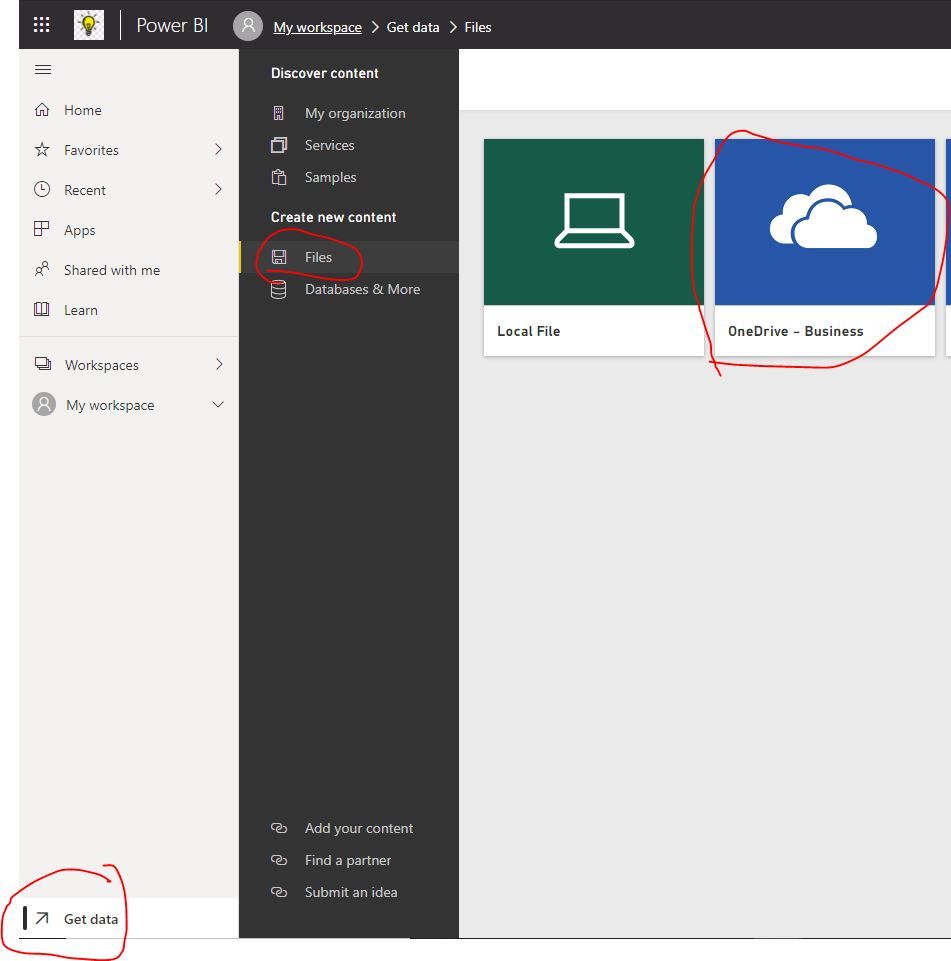Click the Shared with me people icon

coord(42,269)
